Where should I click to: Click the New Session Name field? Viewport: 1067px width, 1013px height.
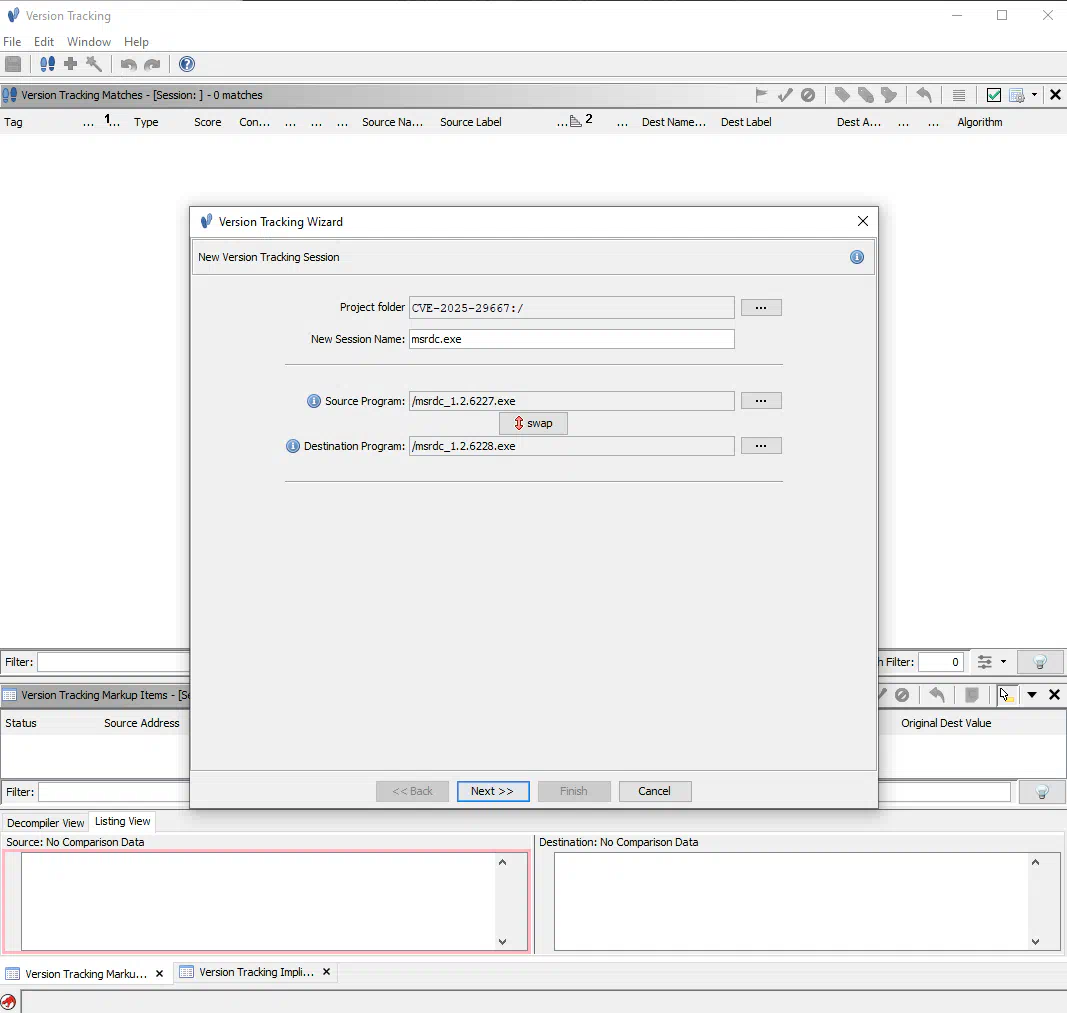572,339
